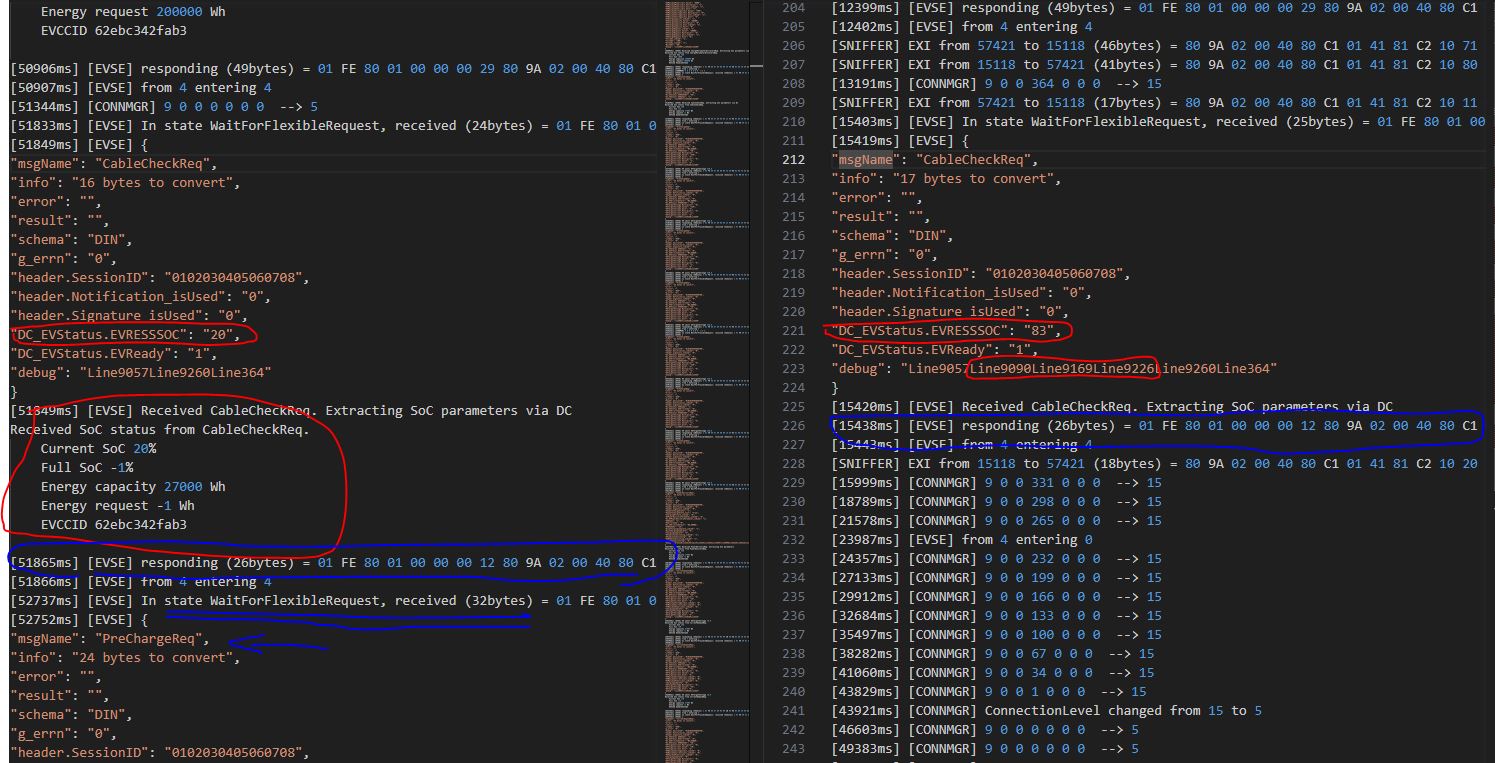Click "Energy capacity 27000 Wh" in left pane
The width and height of the screenshot is (1495, 763).
132,487
